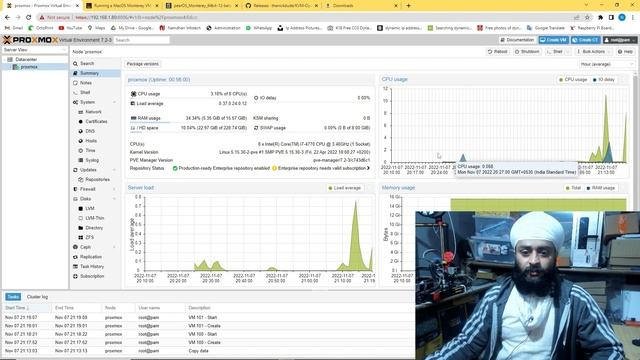
Task: Click the Replication icon
Action: pyautogui.click(x=75, y=257)
